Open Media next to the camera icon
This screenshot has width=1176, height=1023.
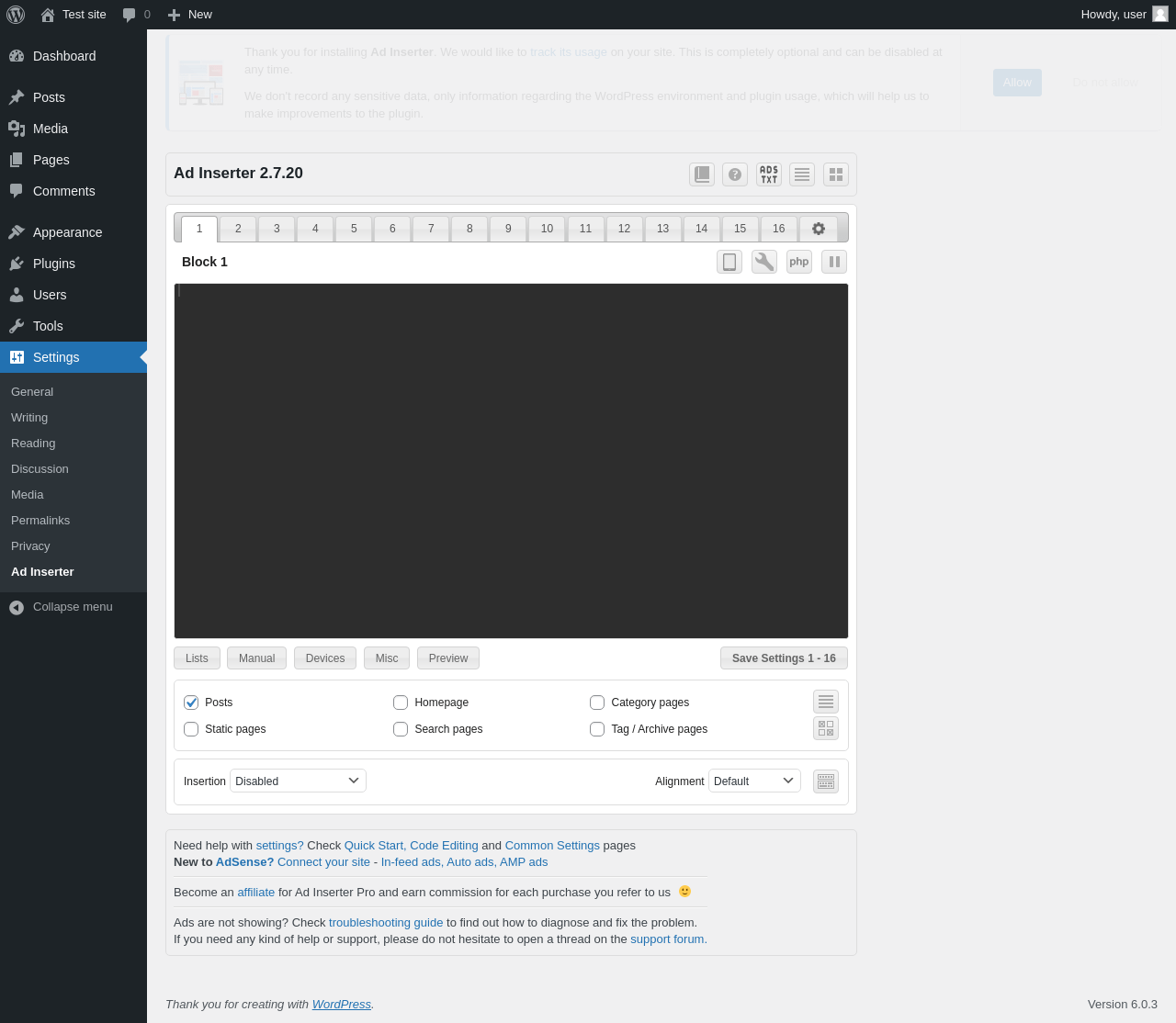[73, 129]
